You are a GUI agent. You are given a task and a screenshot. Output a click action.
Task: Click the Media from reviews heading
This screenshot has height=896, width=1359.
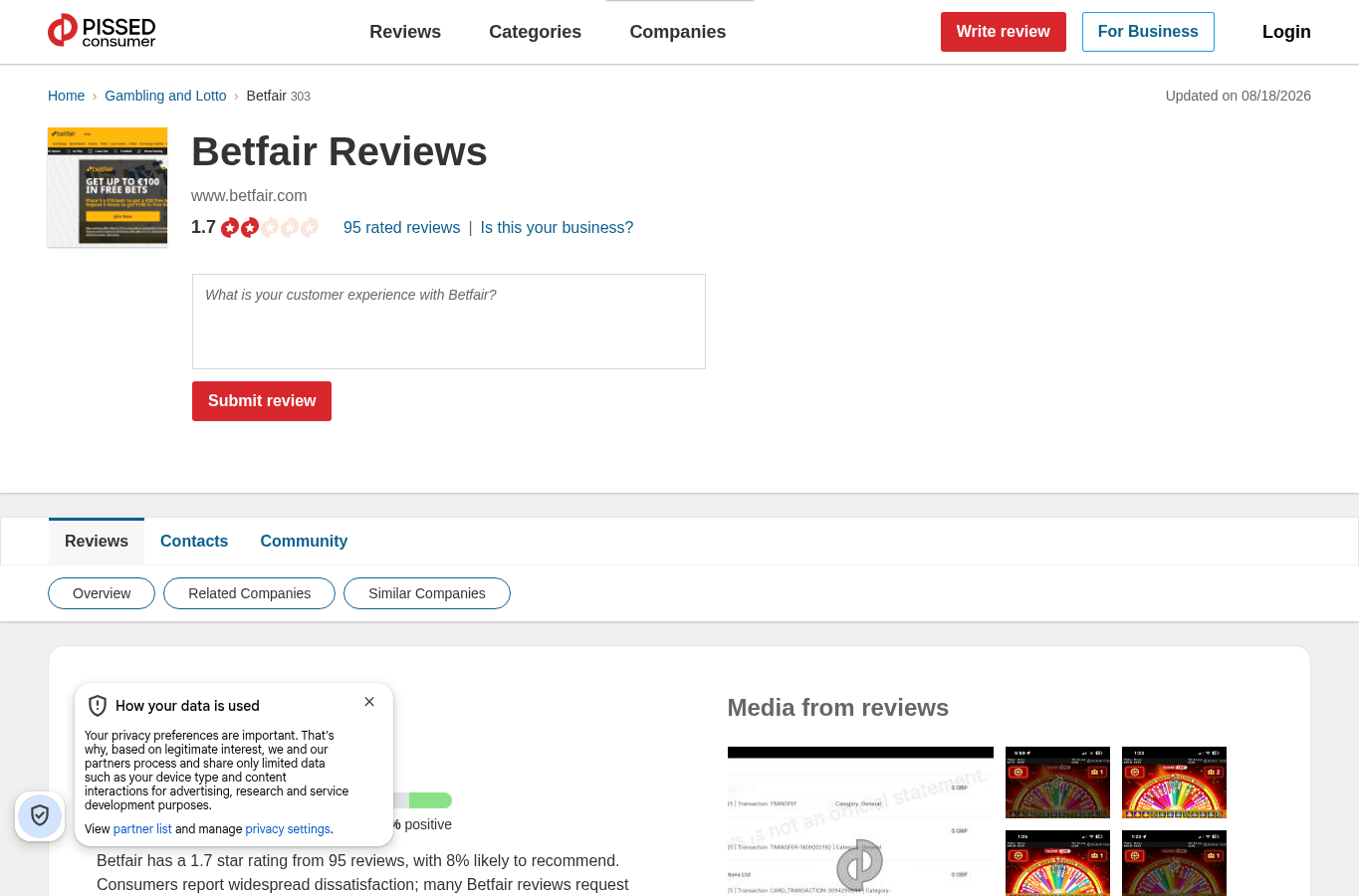coord(838,708)
